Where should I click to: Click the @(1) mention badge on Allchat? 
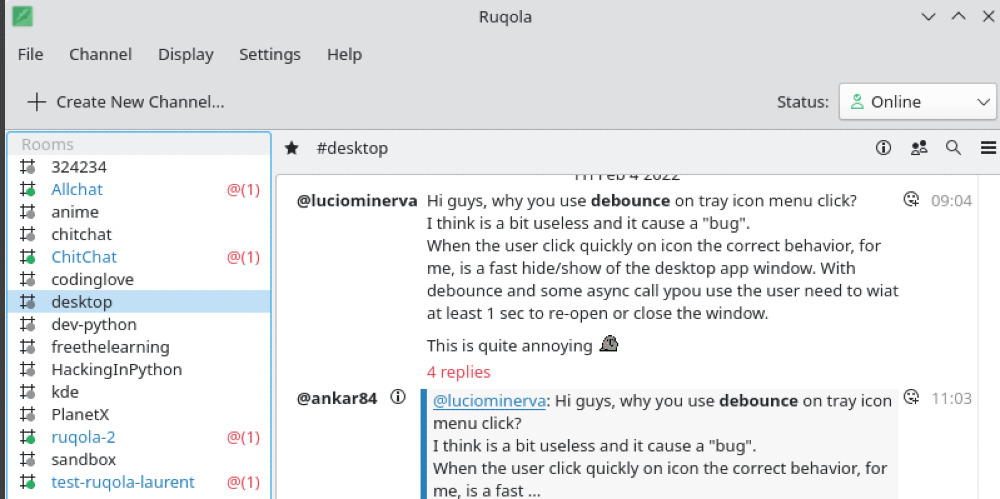244,190
